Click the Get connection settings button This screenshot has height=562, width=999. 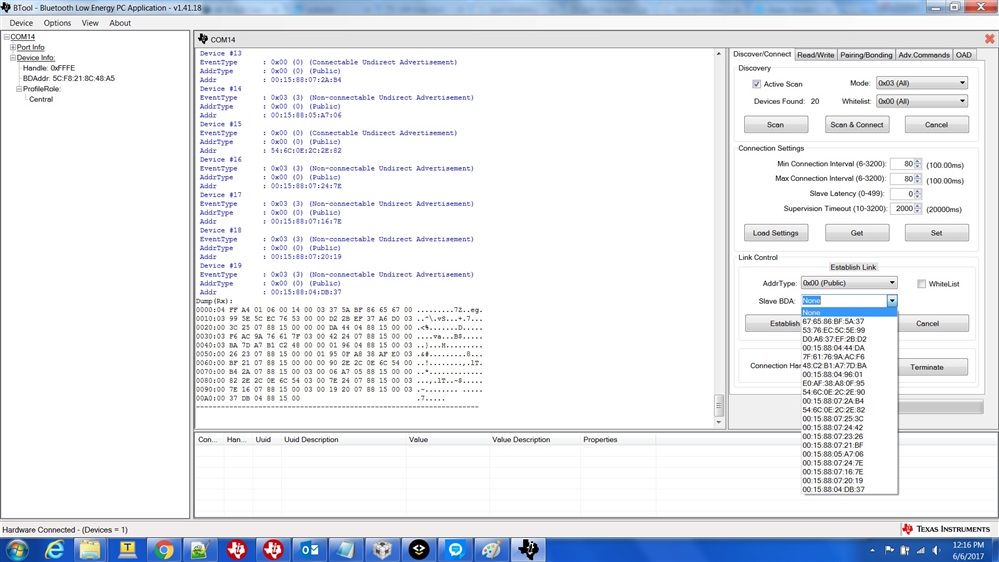pyautogui.click(x=856, y=233)
